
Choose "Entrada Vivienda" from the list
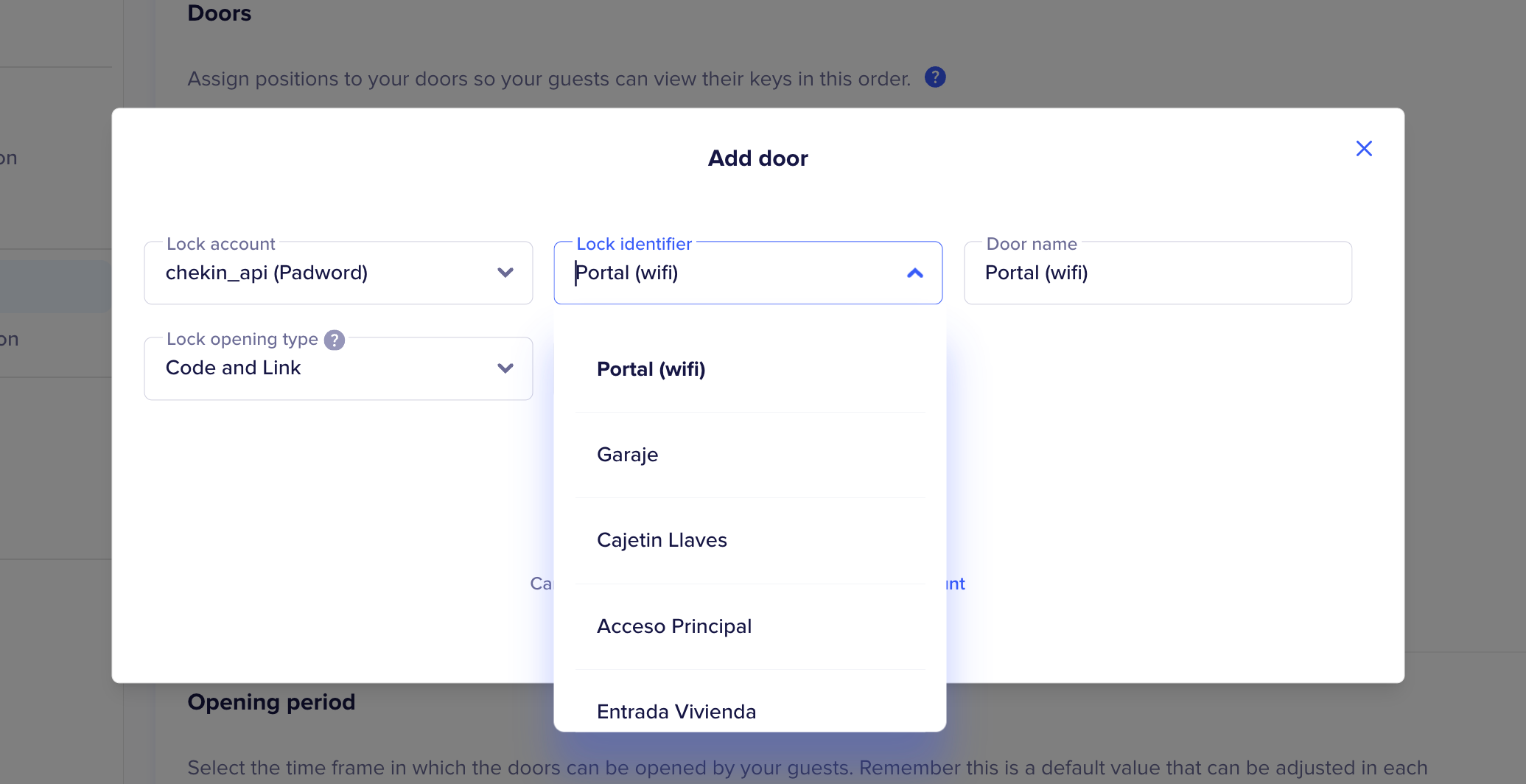pyautogui.click(x=676, y=711)
